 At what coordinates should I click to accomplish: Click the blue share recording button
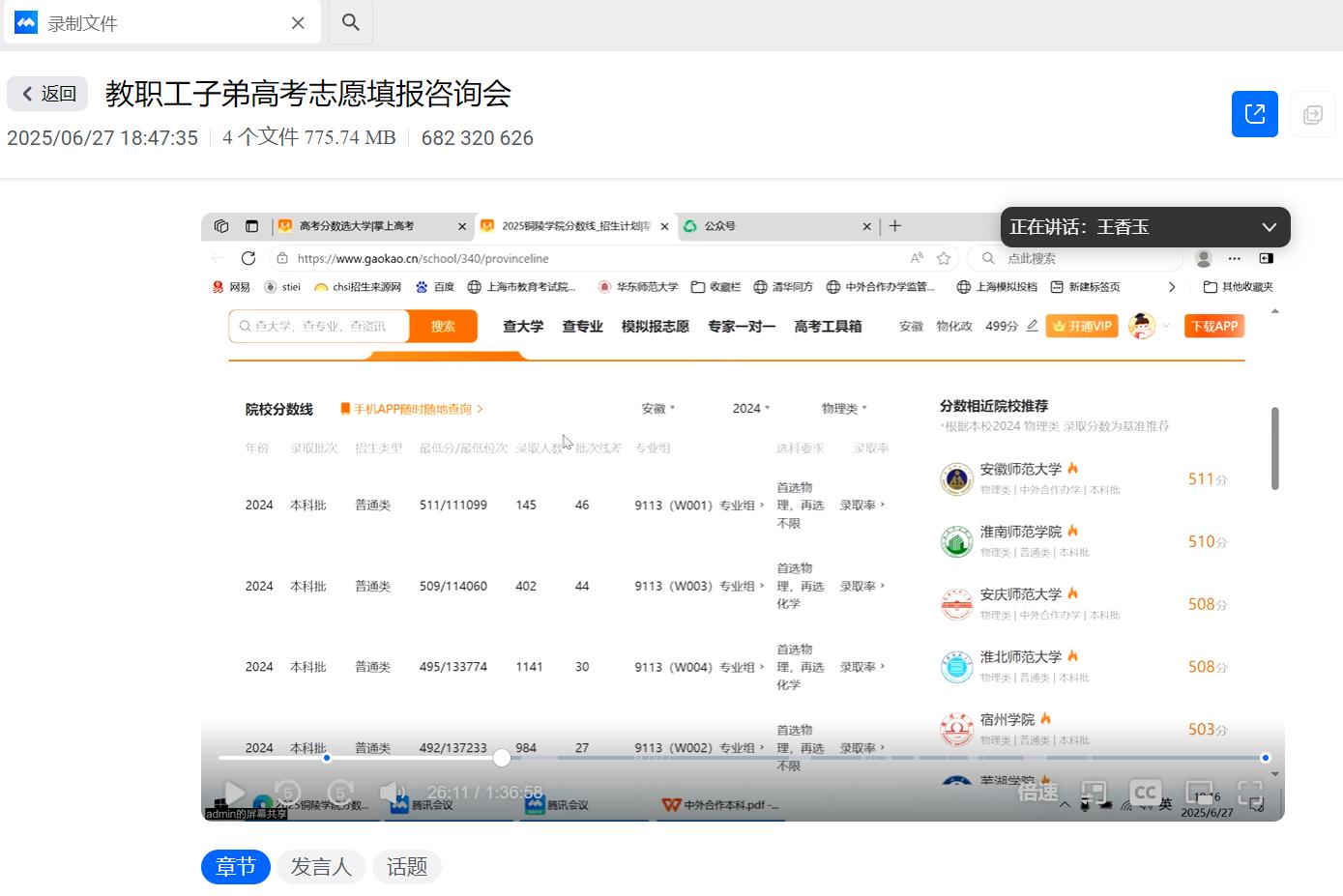pyautogui.click(x=1255, y=114)
